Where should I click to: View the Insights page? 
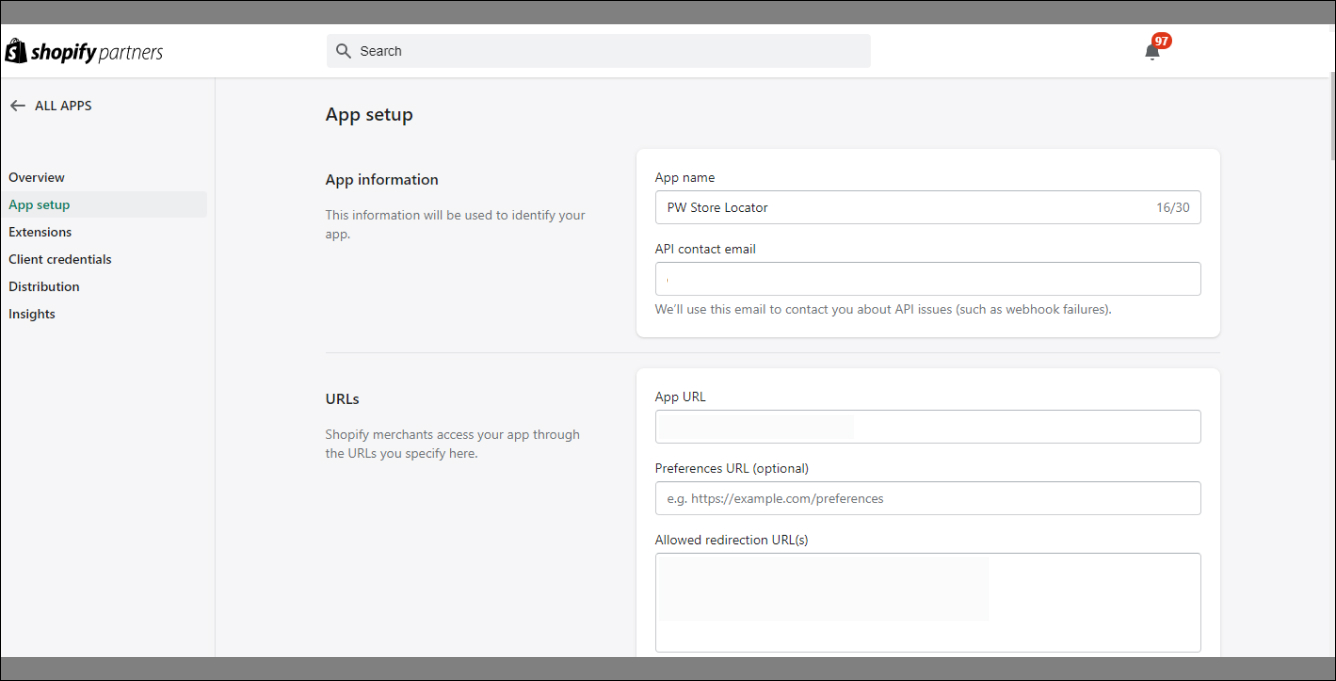(32, 314)
